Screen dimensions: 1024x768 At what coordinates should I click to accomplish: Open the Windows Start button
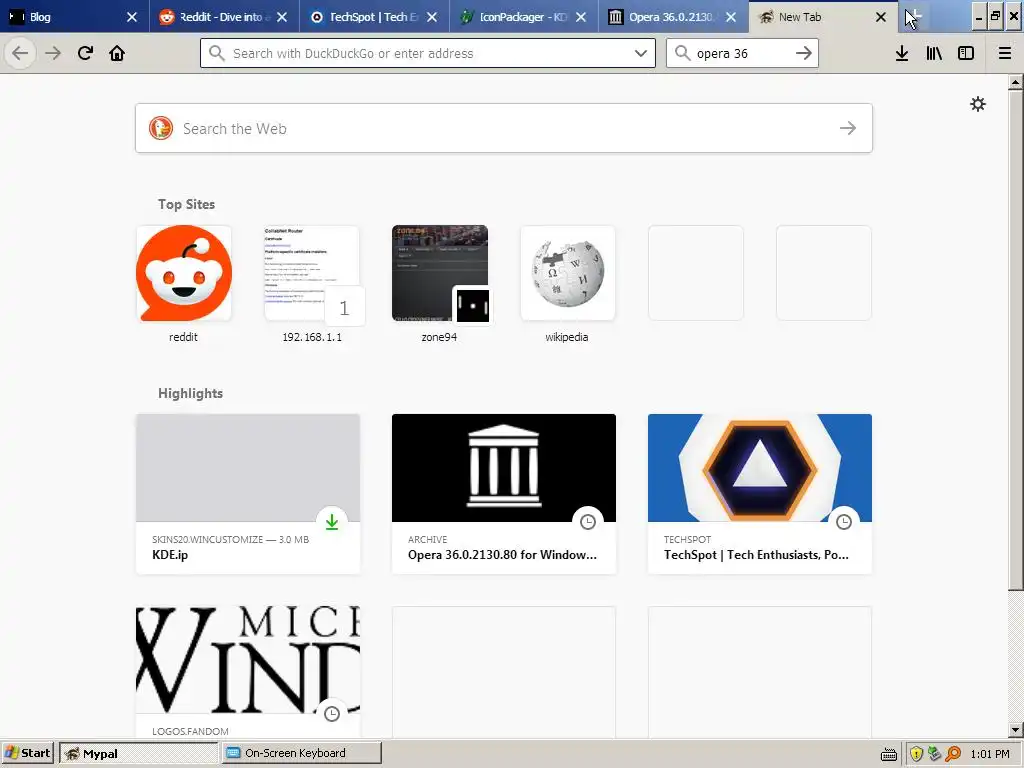(x=27, y=753)
